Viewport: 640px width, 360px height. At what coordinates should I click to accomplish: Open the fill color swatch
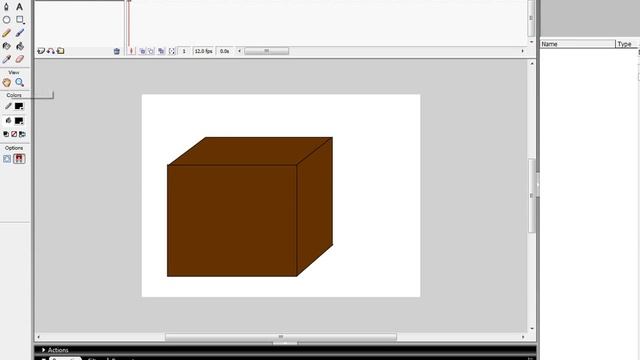click(x=19, y=121)
